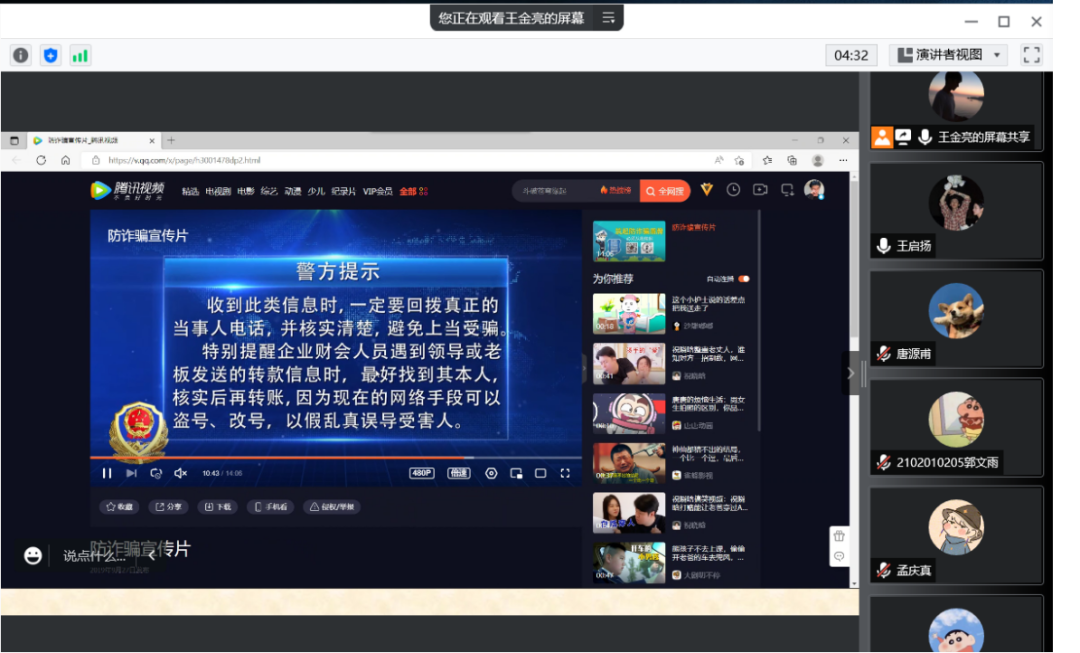1080x653 pixels.
Task: Collapse the participant video panel arrow
Action: click(851, 373)
